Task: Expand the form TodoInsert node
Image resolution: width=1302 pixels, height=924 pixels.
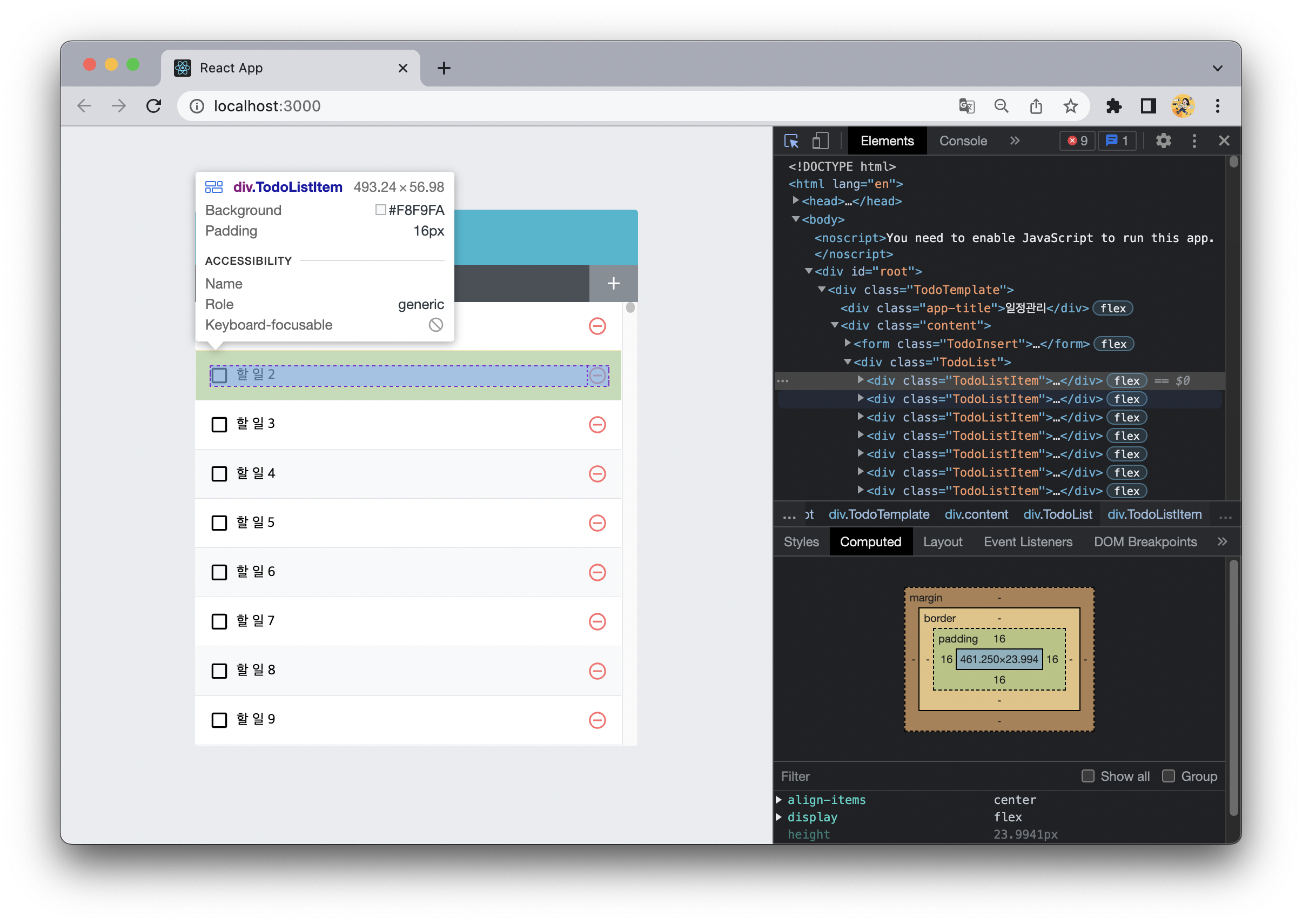Action: (x=847, y=343)
